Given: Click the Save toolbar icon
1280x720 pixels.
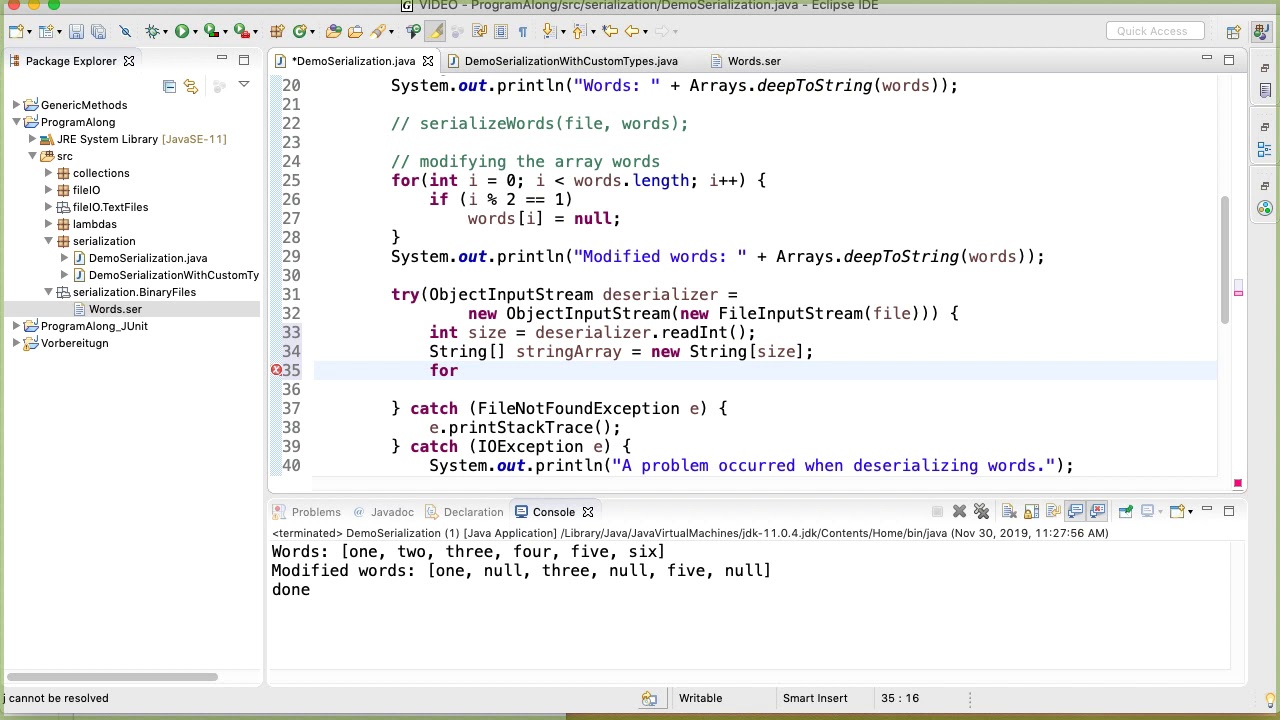Looking at the screenshot, I should pyautogui.click(x=75, y=31).
